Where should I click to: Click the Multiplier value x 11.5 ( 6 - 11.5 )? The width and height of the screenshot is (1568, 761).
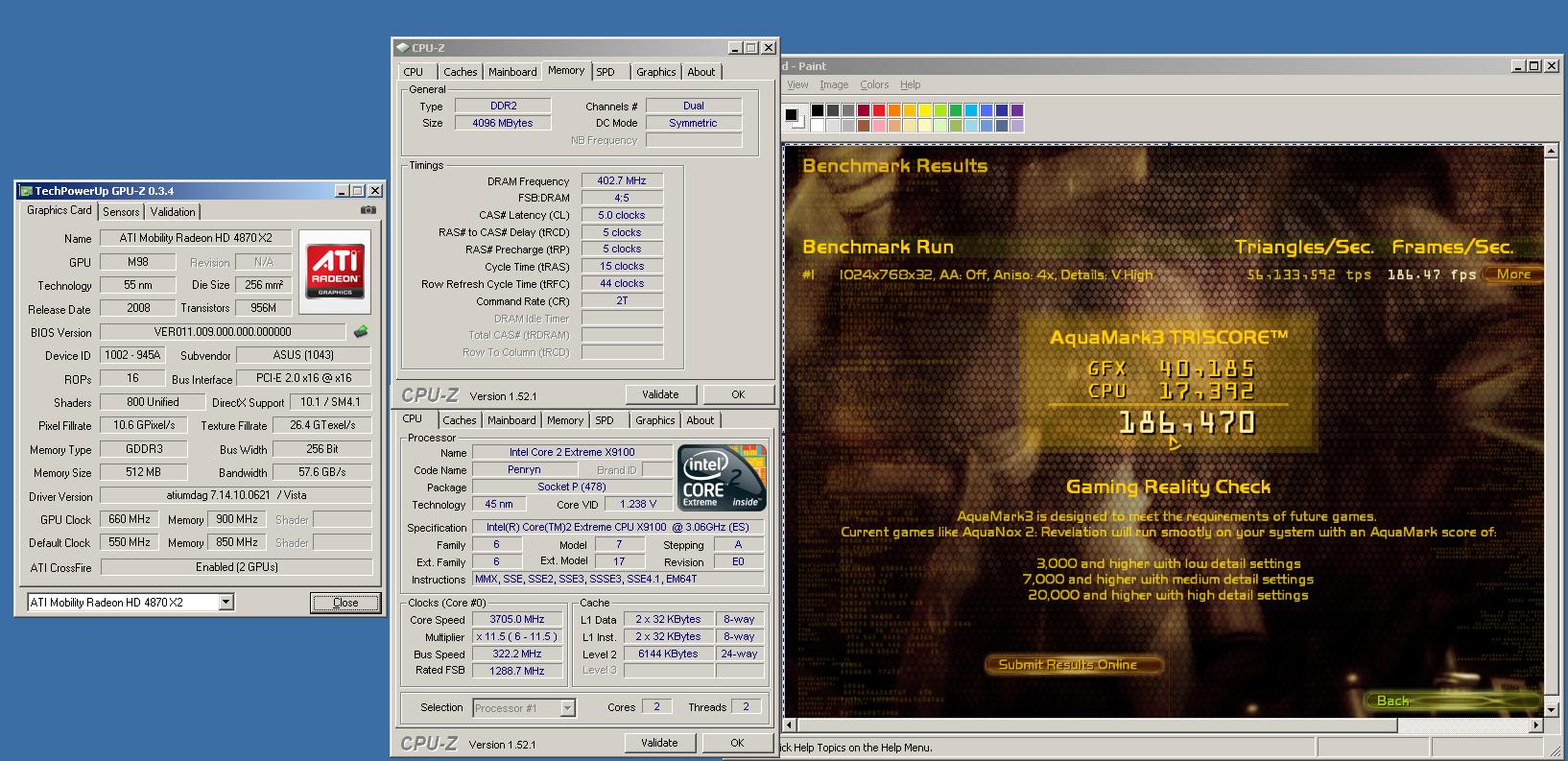pyautogui.click(x=516, y=636)
